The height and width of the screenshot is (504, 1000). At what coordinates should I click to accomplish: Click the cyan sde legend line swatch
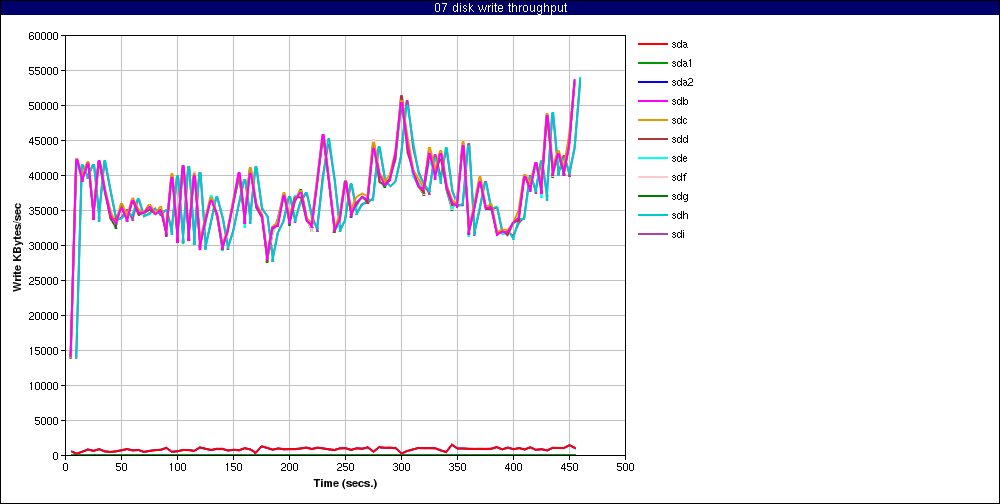652,159
